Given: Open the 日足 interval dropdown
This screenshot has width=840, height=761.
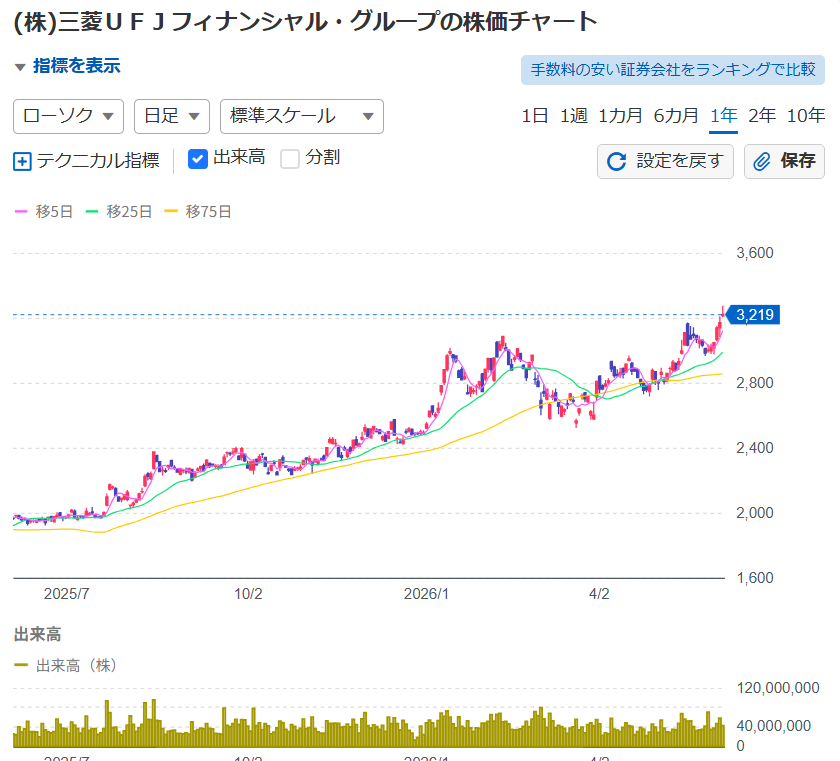Looking at the screenshot, I should 171,116.
